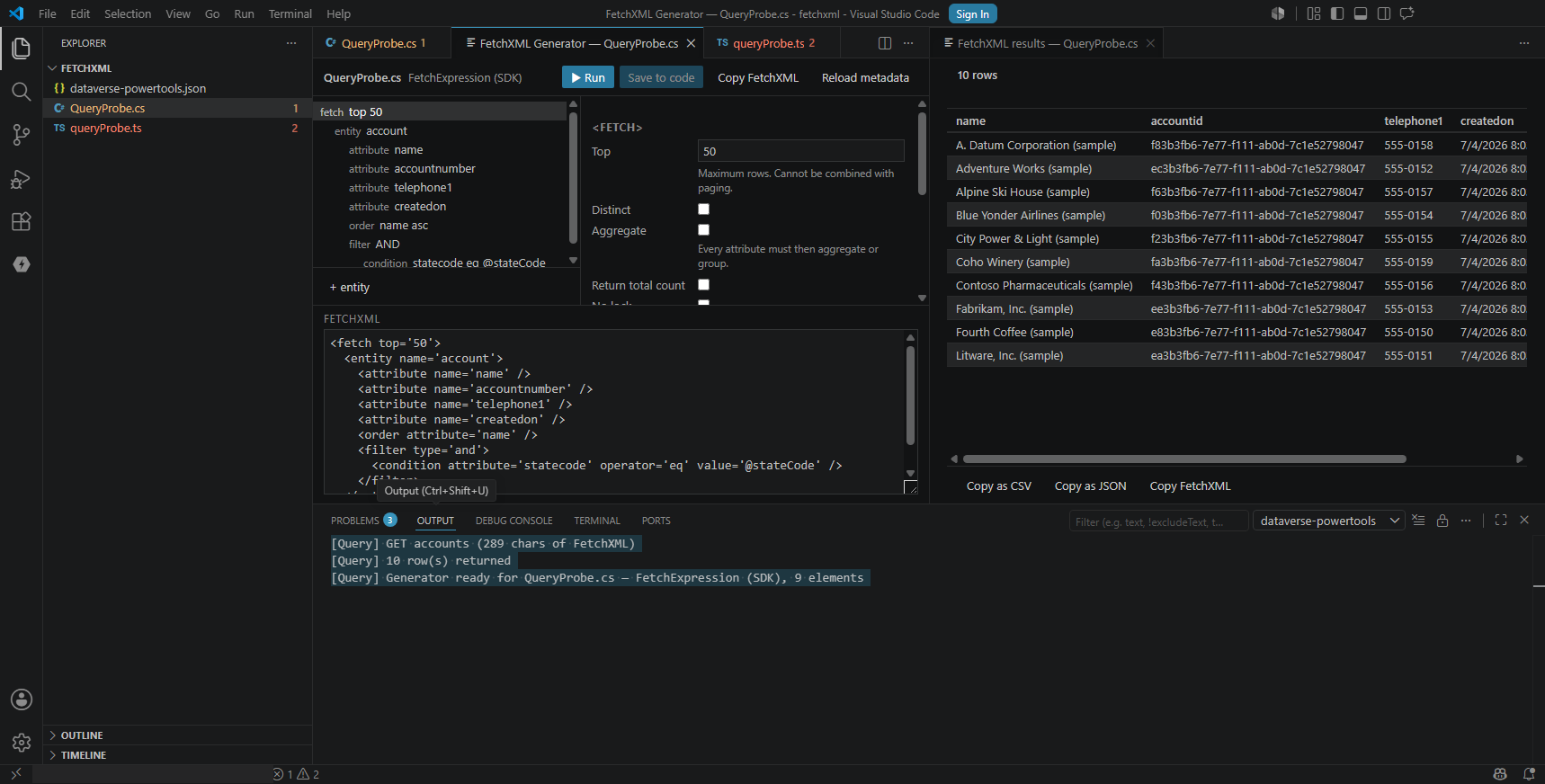Open notifications bell in status bar
Screen dimensions: 1545x784
coord(1529,774)
